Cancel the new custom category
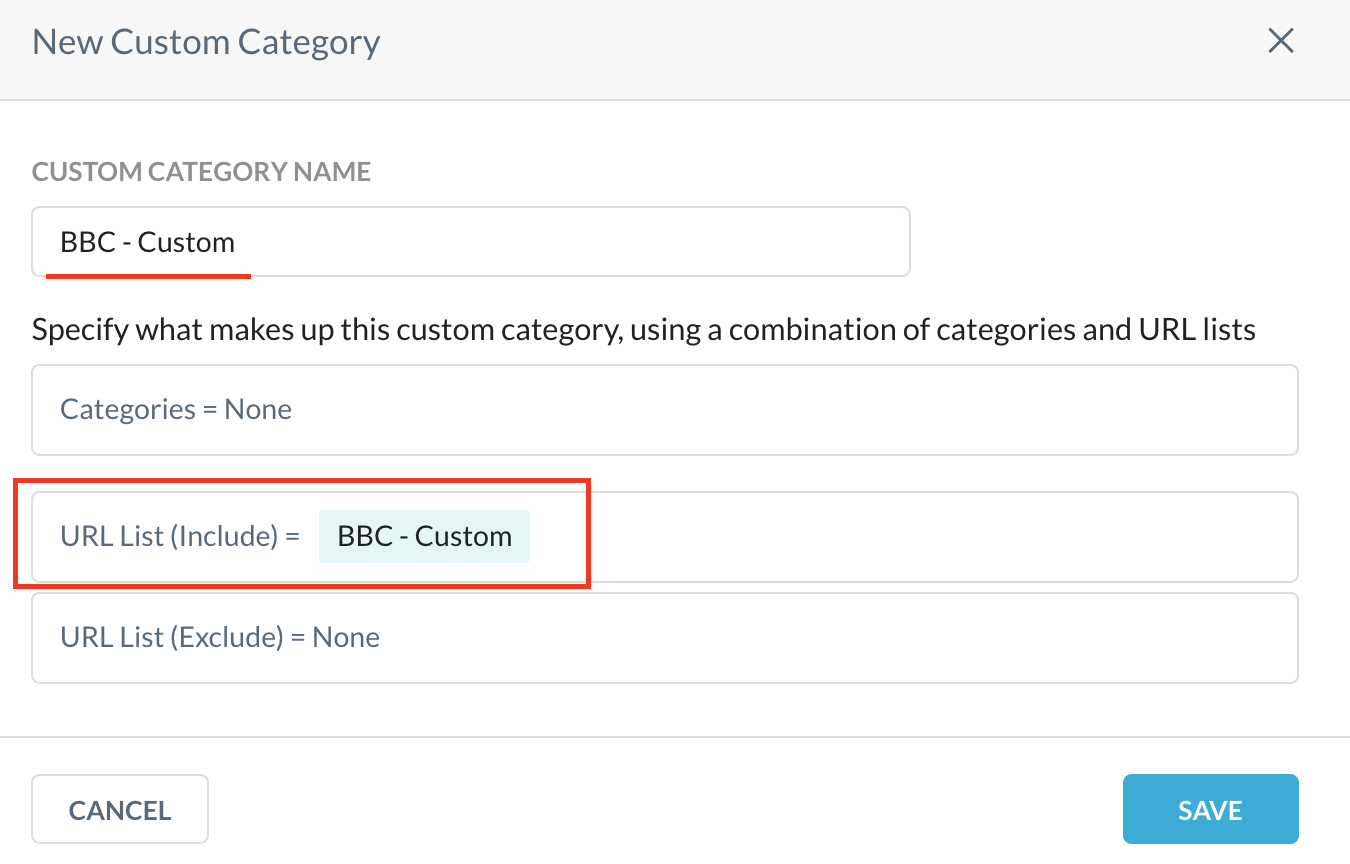Screen dimensions: 1350x864 [x=120, y=809]
